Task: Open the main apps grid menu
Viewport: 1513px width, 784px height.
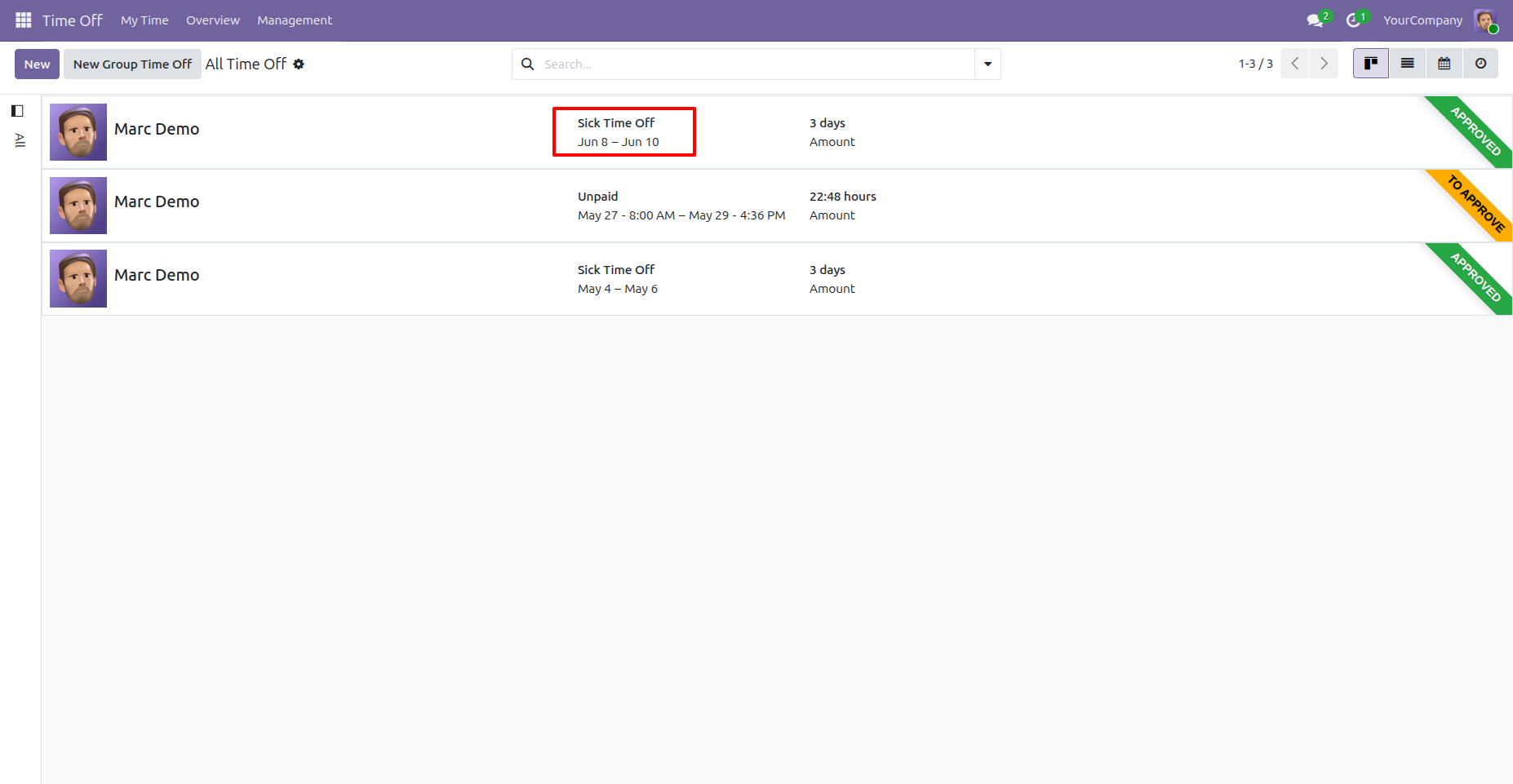Action: tap(24, 20)
